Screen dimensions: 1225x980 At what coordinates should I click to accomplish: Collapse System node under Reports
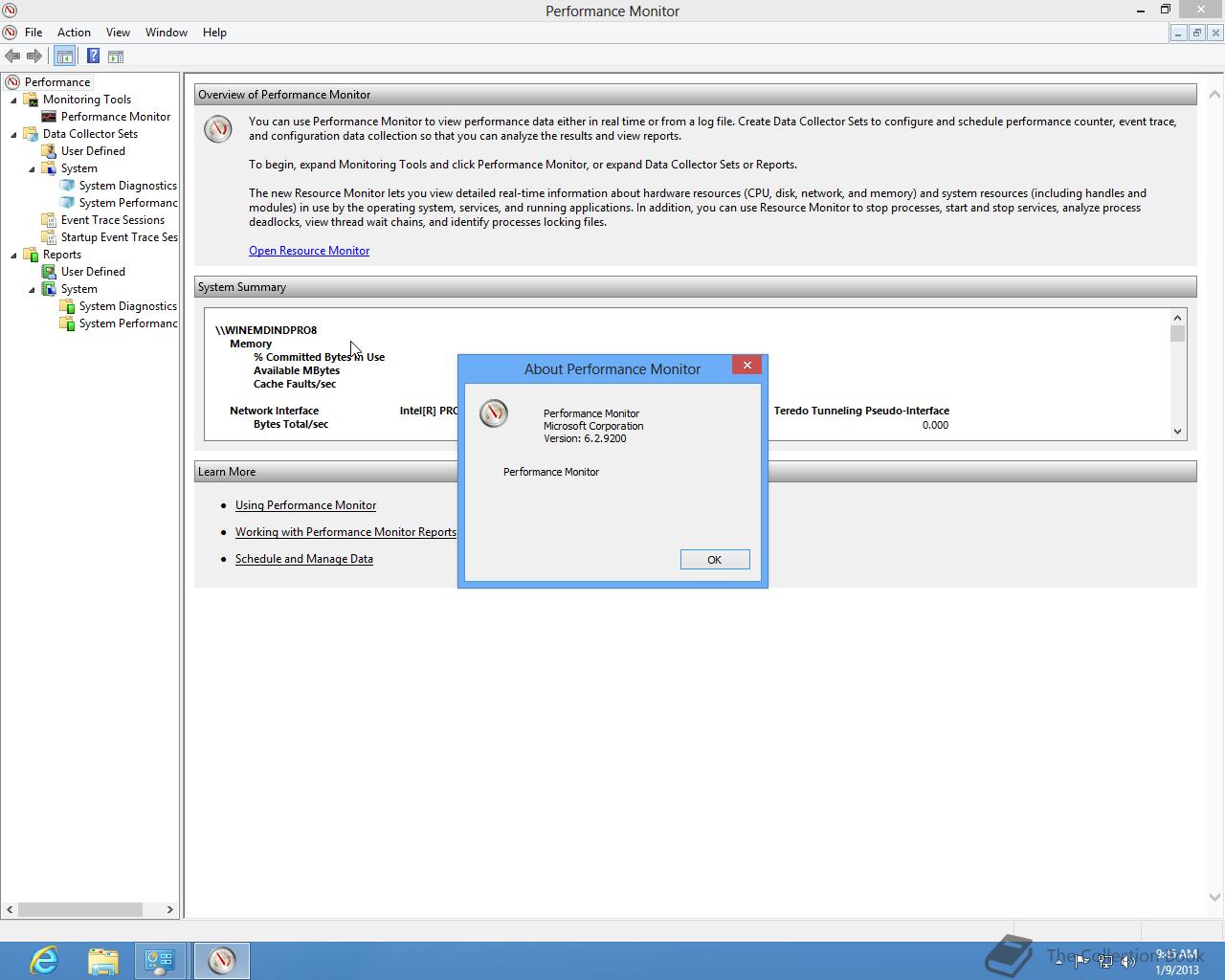click(x=32, y=289)
